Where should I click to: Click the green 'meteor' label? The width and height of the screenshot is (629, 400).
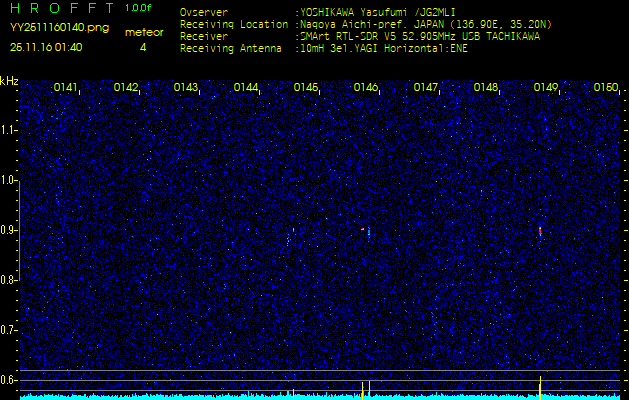[144, 32]
